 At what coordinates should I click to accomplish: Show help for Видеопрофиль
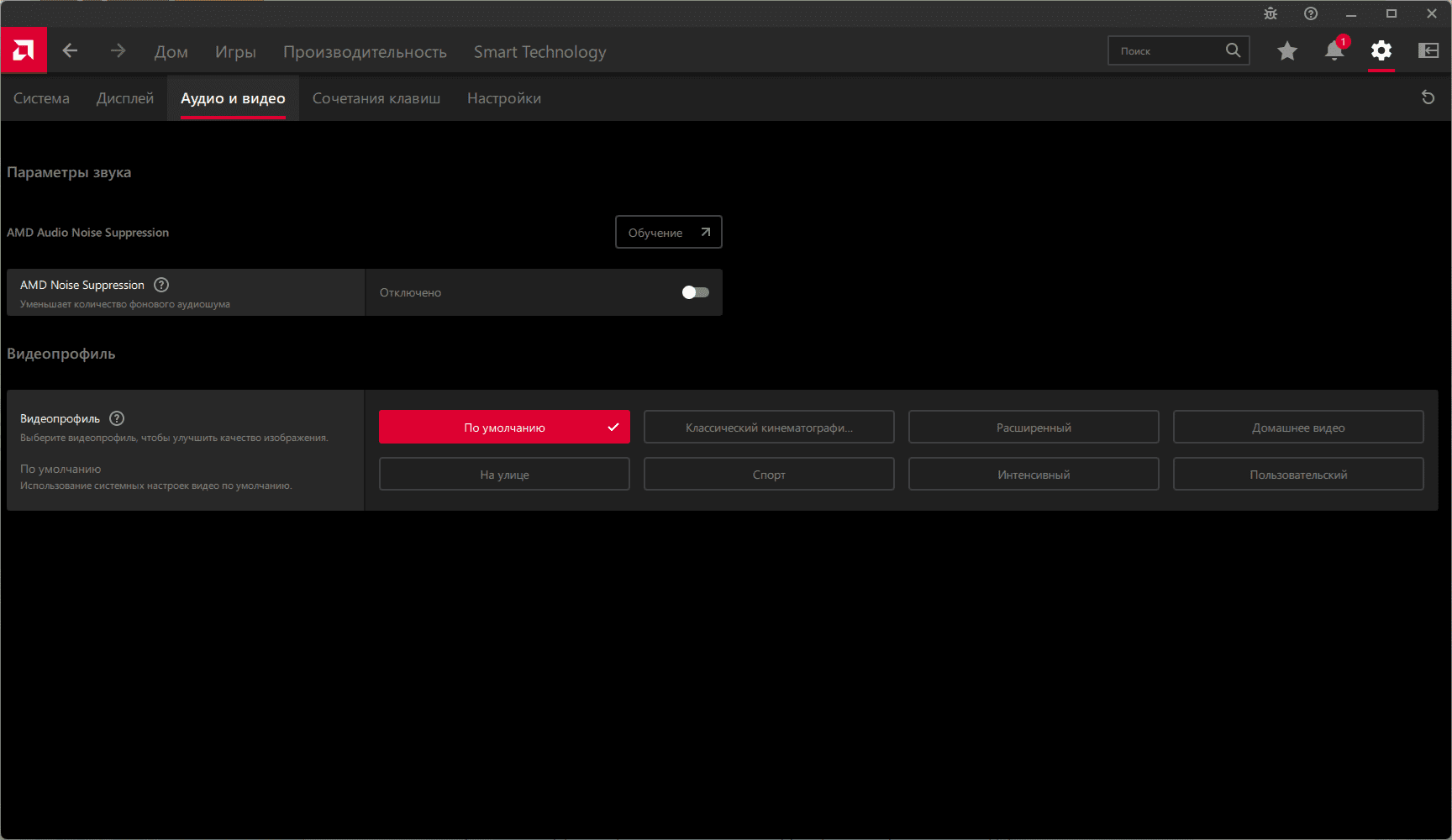(x=117, y=418)
